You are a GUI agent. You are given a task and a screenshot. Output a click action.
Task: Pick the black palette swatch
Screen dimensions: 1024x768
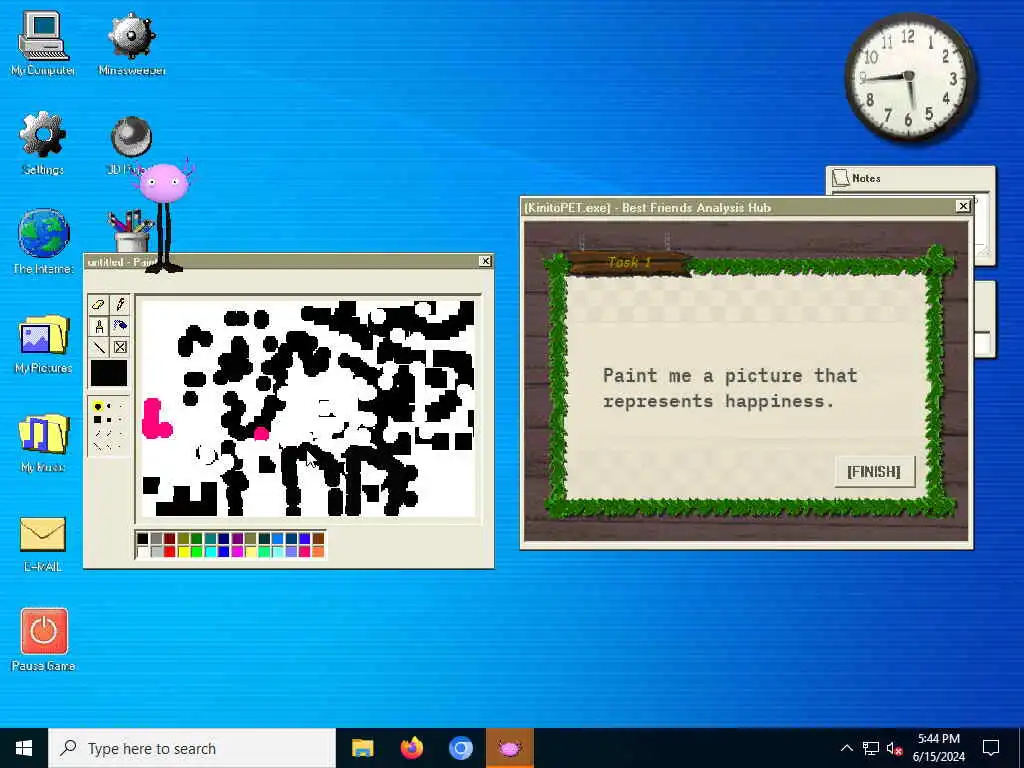point(142,538)
